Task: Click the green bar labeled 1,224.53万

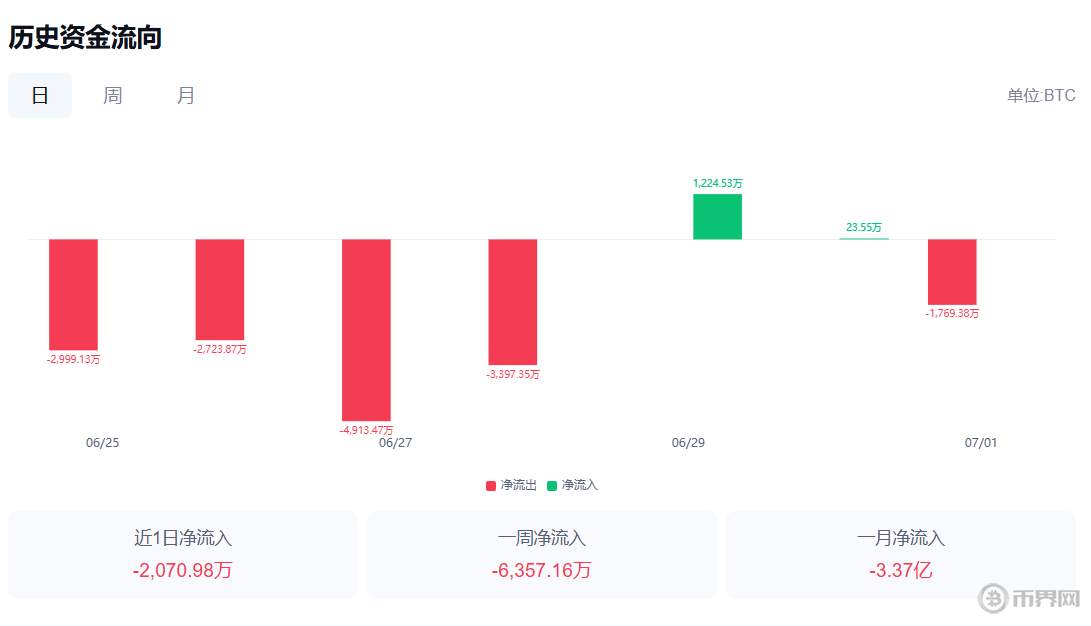Action: [x=717, y=217]
